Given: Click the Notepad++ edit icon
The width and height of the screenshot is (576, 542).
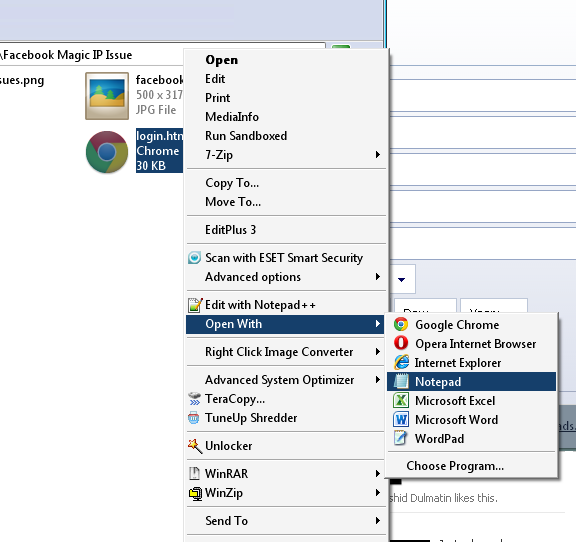Looking at the screenshot, I should 195,305.
